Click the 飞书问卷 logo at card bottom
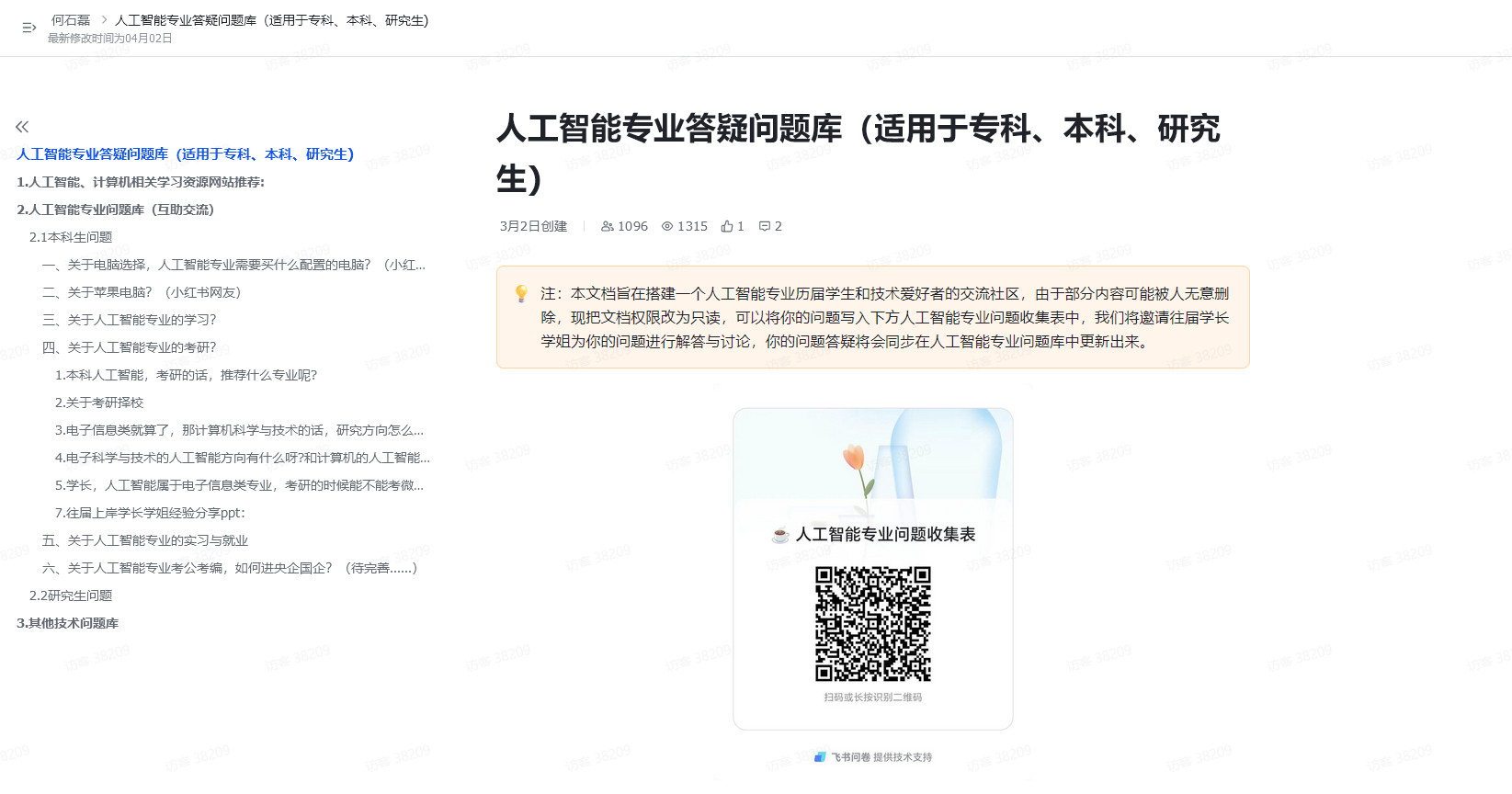 pyautogui.click(x=820, y=757)
